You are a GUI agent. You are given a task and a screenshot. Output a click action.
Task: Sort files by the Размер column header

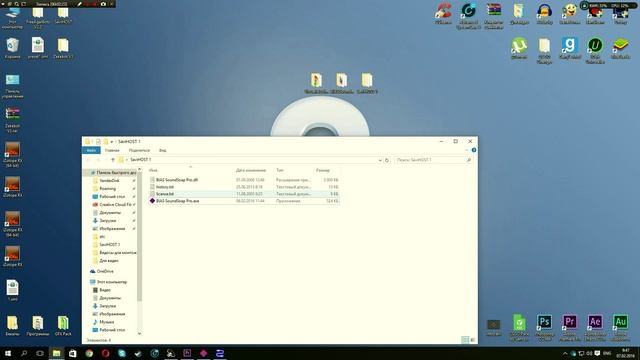pos(322,170)
